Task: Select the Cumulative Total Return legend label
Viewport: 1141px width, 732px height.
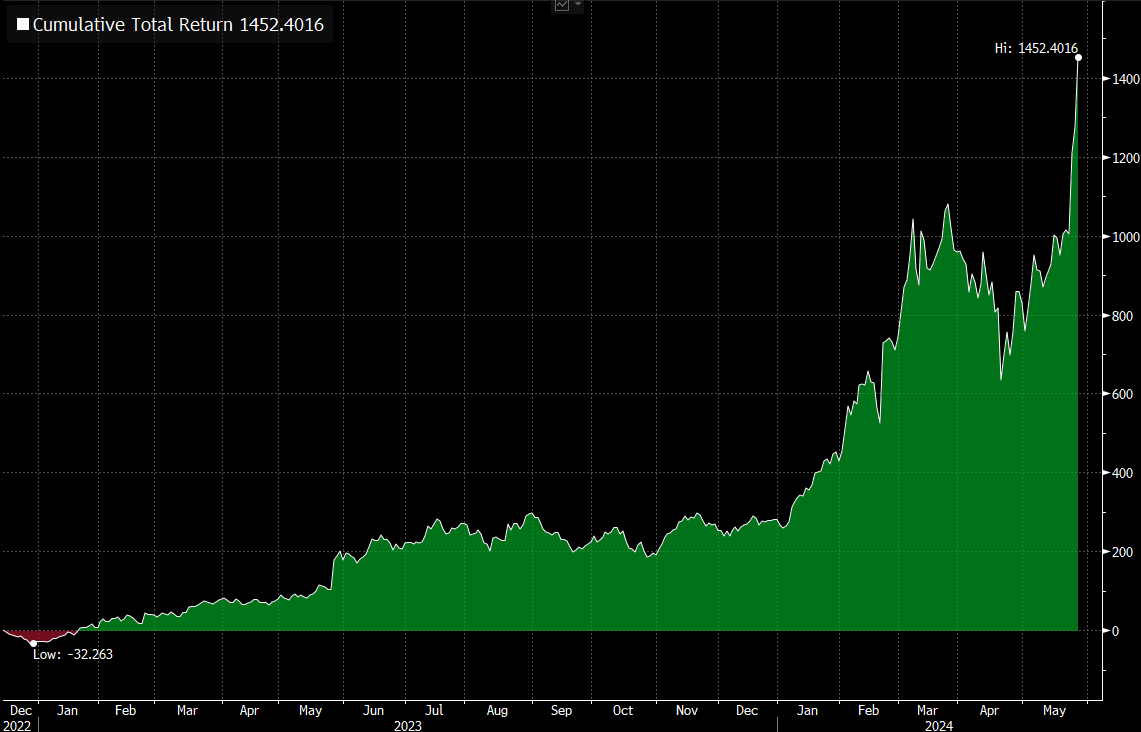Action: click(x=178, y=25)
